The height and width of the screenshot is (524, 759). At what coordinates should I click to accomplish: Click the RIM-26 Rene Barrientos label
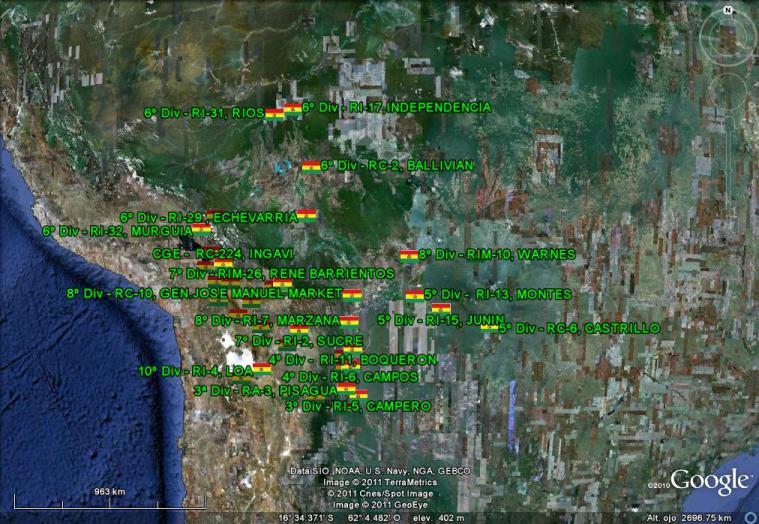pyautogui.click(x=281, y=273)
